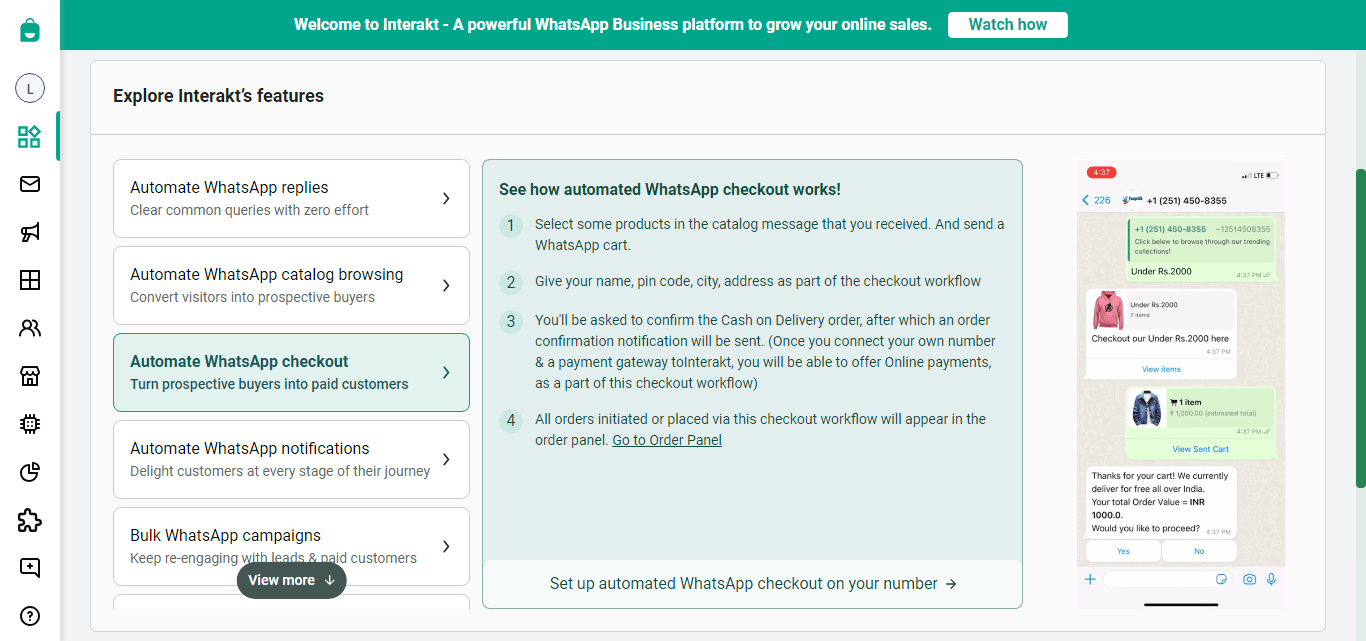The height and width of the screenshot is (641, 1366).
Task: Select the Automate WhatsApp checkout feature
Action: (291, 372)
